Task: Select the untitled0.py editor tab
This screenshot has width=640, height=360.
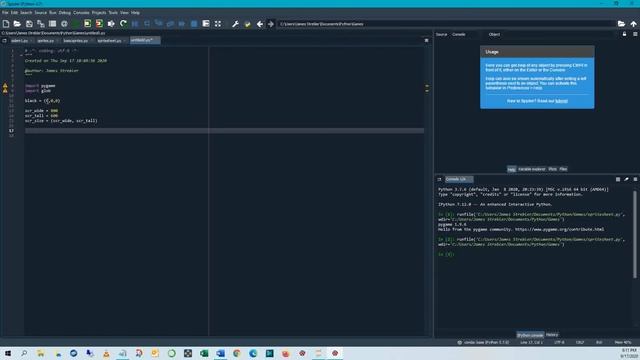Action: tap(145, 40)
